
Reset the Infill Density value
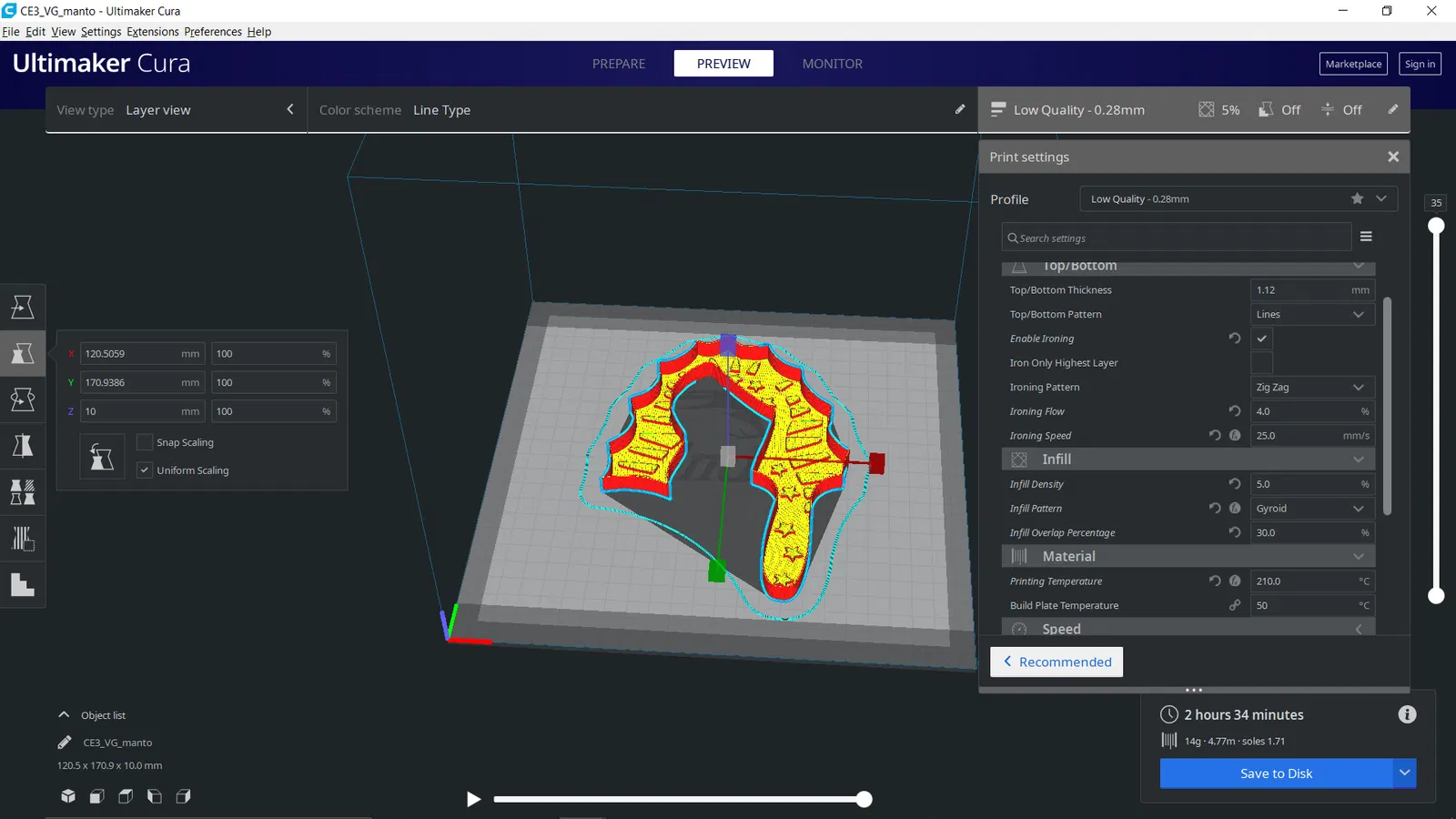1235,484
